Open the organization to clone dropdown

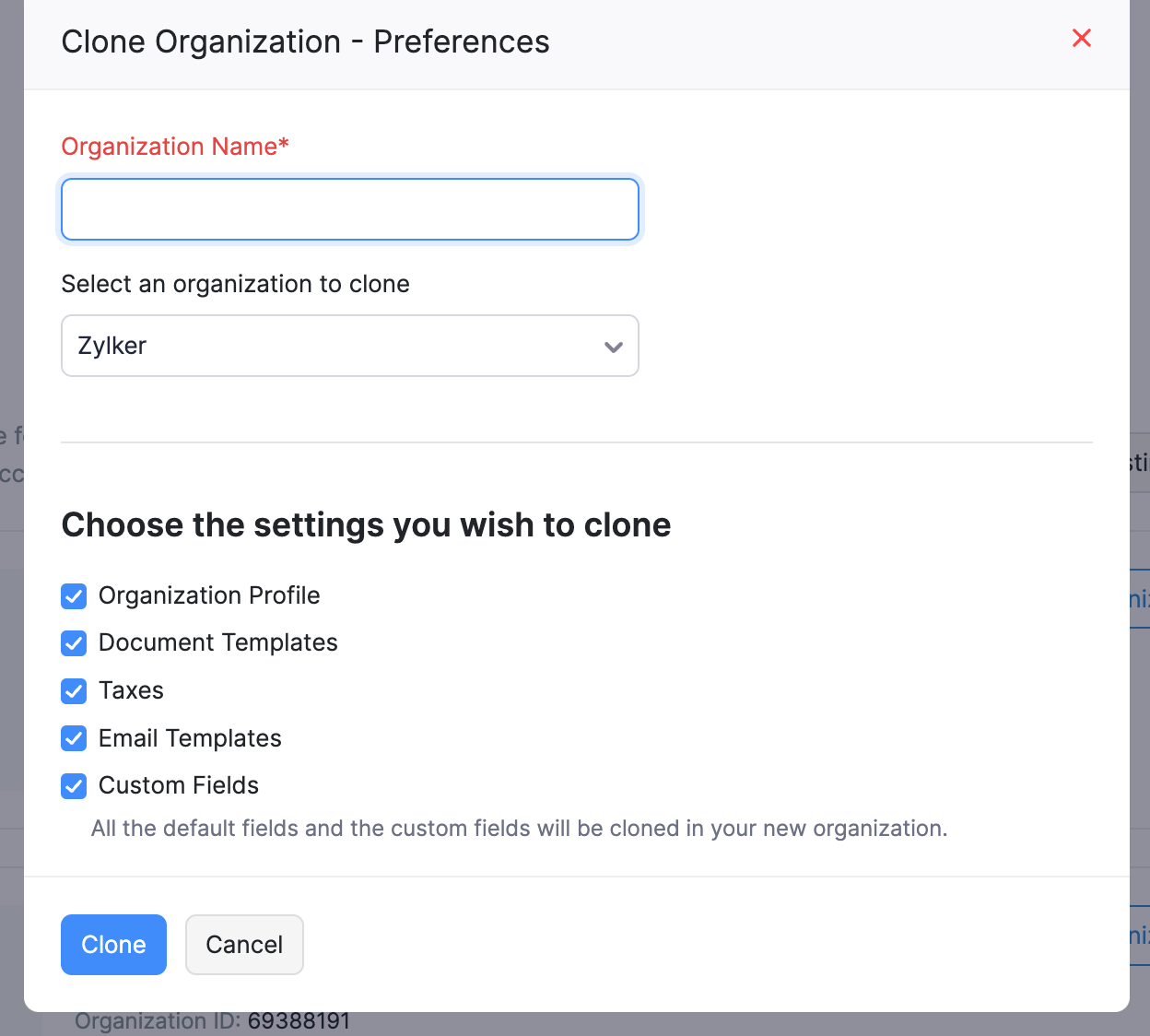[349, 346]
